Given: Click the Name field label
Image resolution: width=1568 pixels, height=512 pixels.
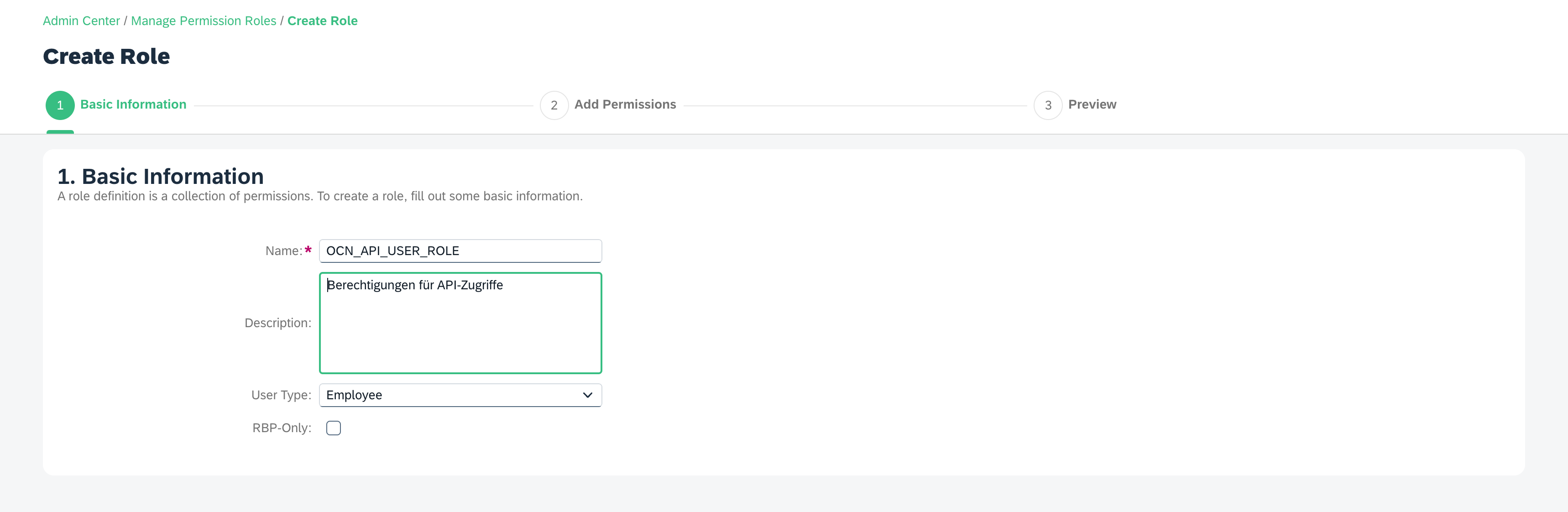Looking at the screenshot, I should coord(283,251).
